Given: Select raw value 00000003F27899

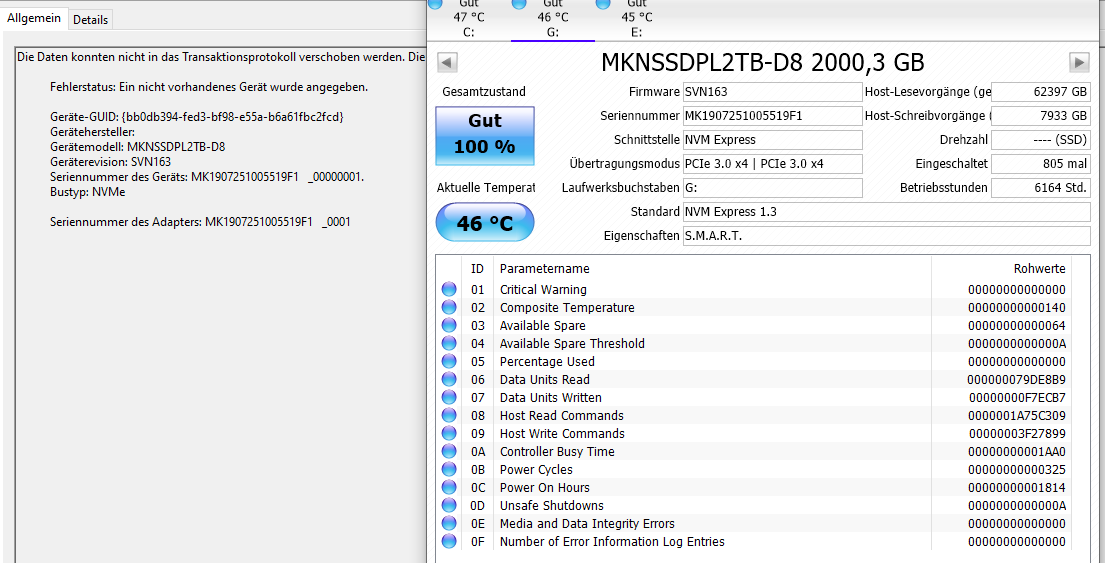Looking at the screenshot, I should click(1017, 433).
